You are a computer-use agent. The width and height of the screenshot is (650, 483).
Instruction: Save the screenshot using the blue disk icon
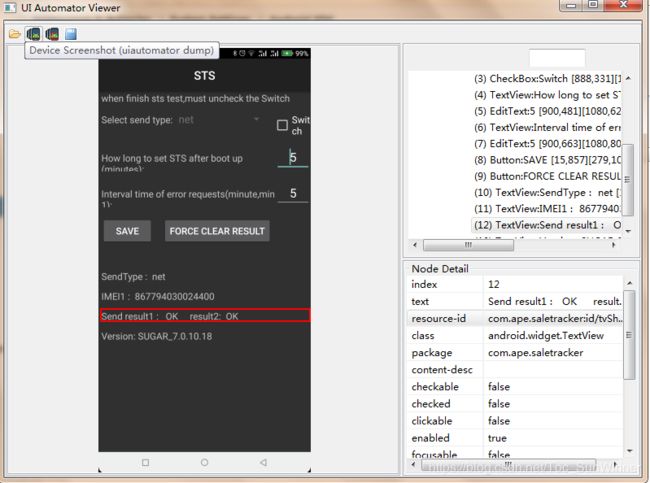click(70, 34)
